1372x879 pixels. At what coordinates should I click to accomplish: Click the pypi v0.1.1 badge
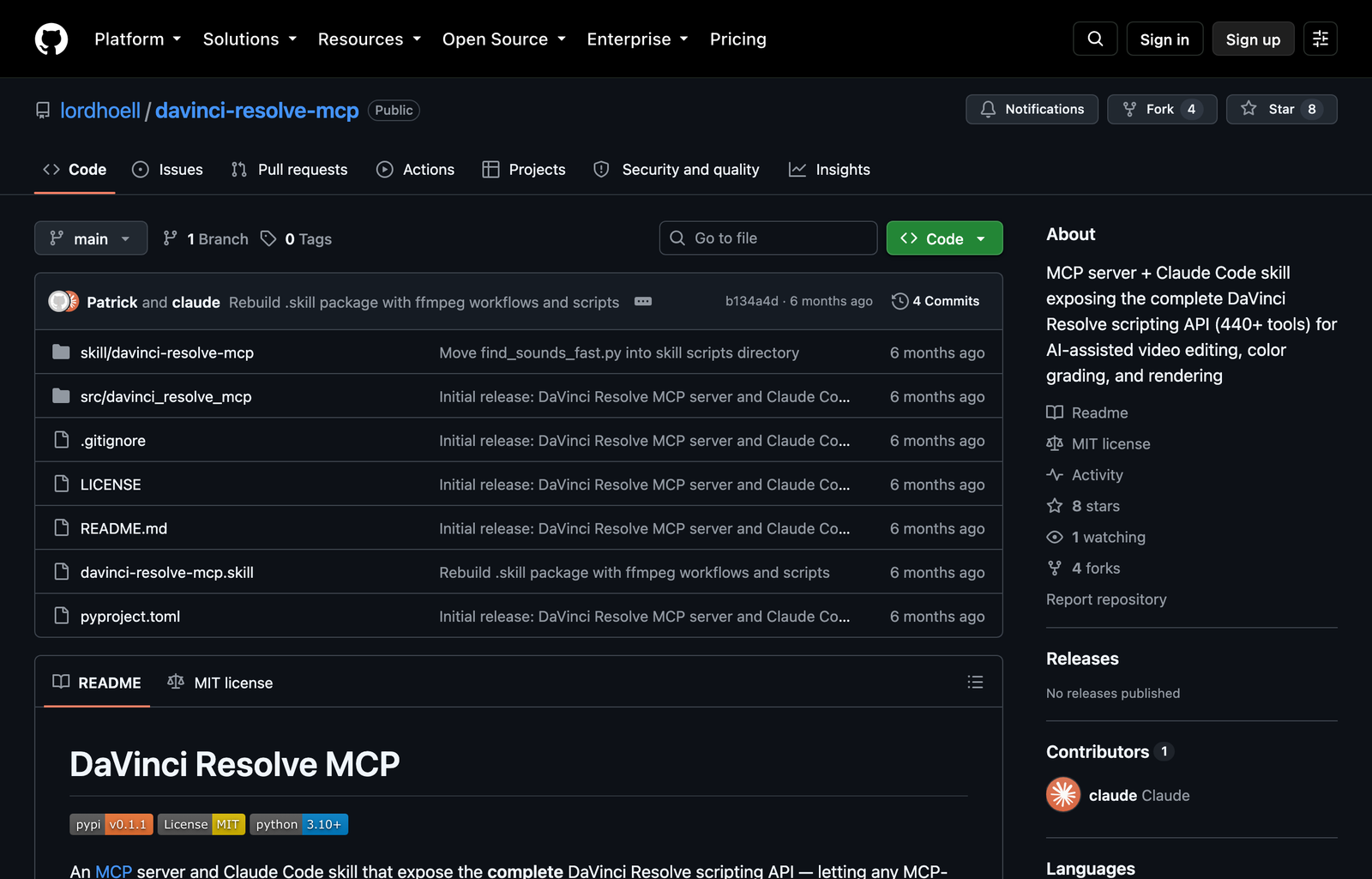point(111,824)
